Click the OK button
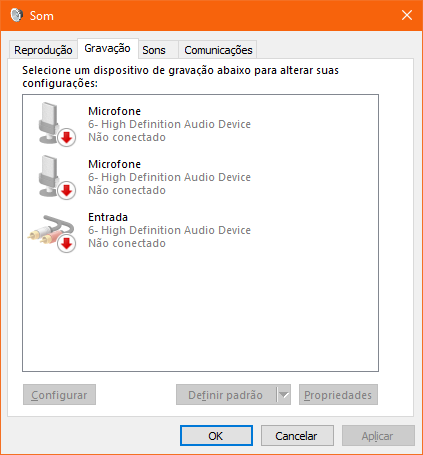This screenshot has height=455, width=423. 216,436
